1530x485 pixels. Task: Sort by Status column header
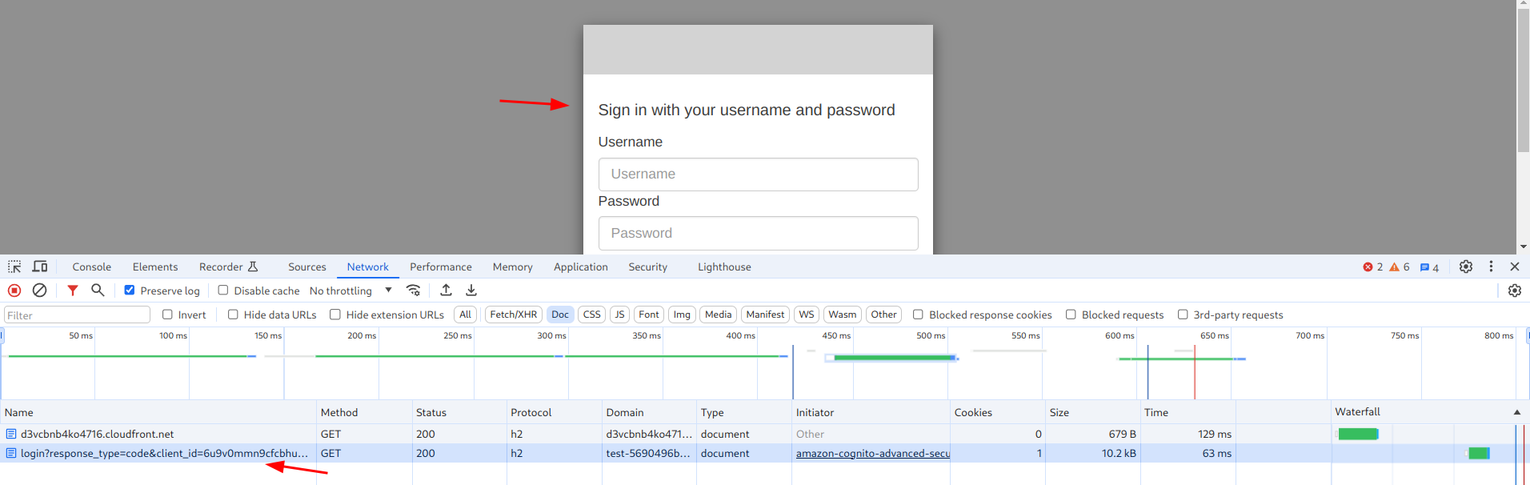click(x=458, y=412)
